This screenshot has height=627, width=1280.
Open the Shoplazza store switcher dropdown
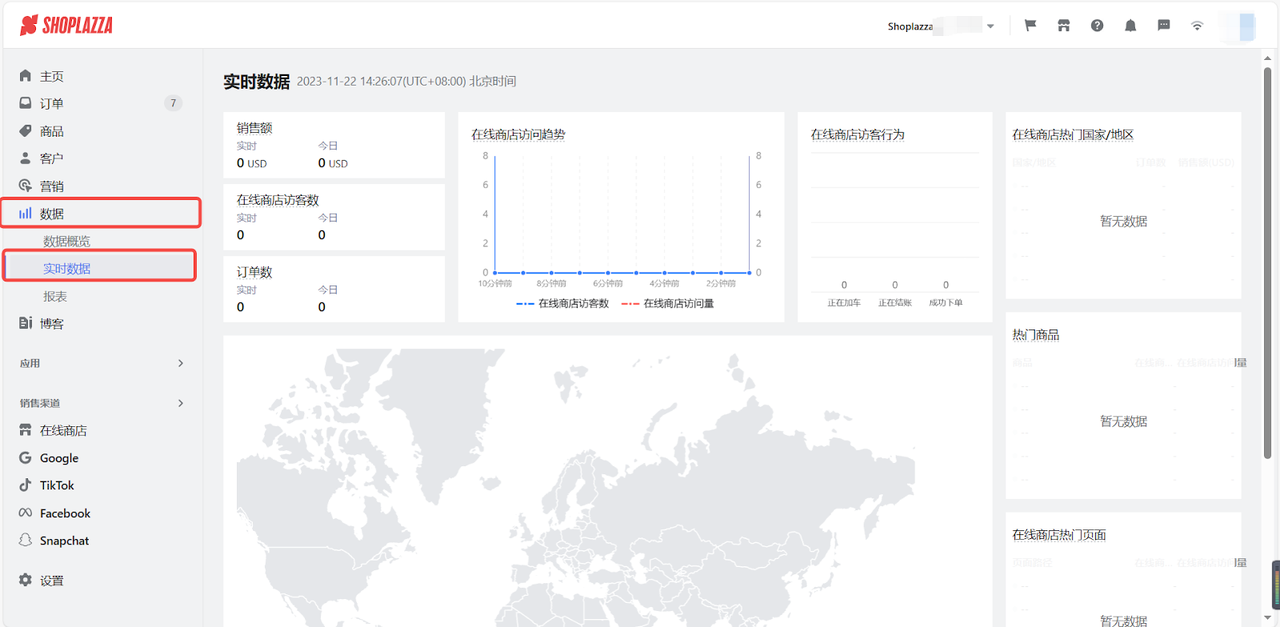click(x=940, y=26)
